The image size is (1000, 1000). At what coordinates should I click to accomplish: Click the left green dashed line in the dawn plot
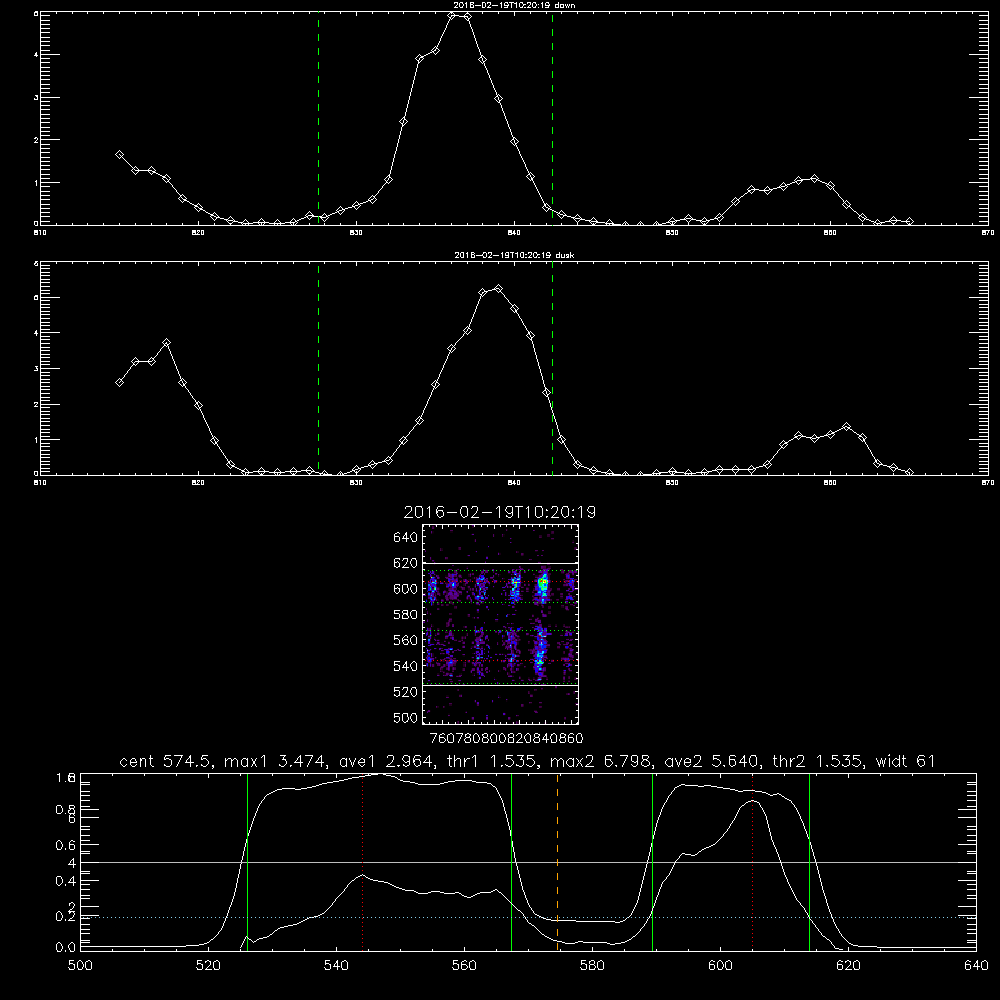(x=318, y=118)
